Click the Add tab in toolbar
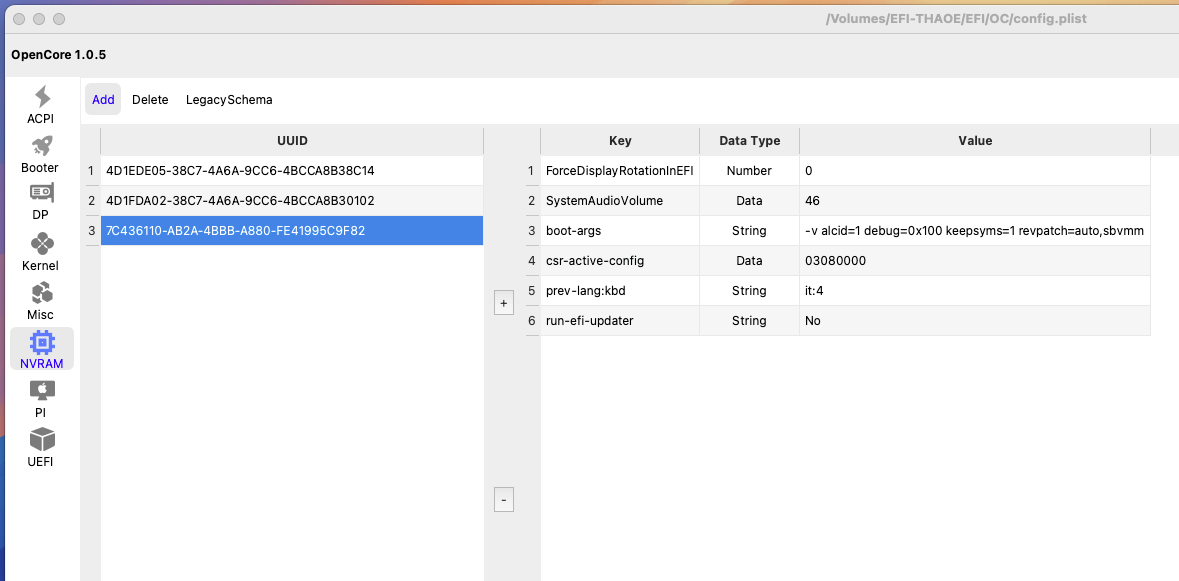Viewport: 1179px width, 581px height. click(x=103, y=99)
